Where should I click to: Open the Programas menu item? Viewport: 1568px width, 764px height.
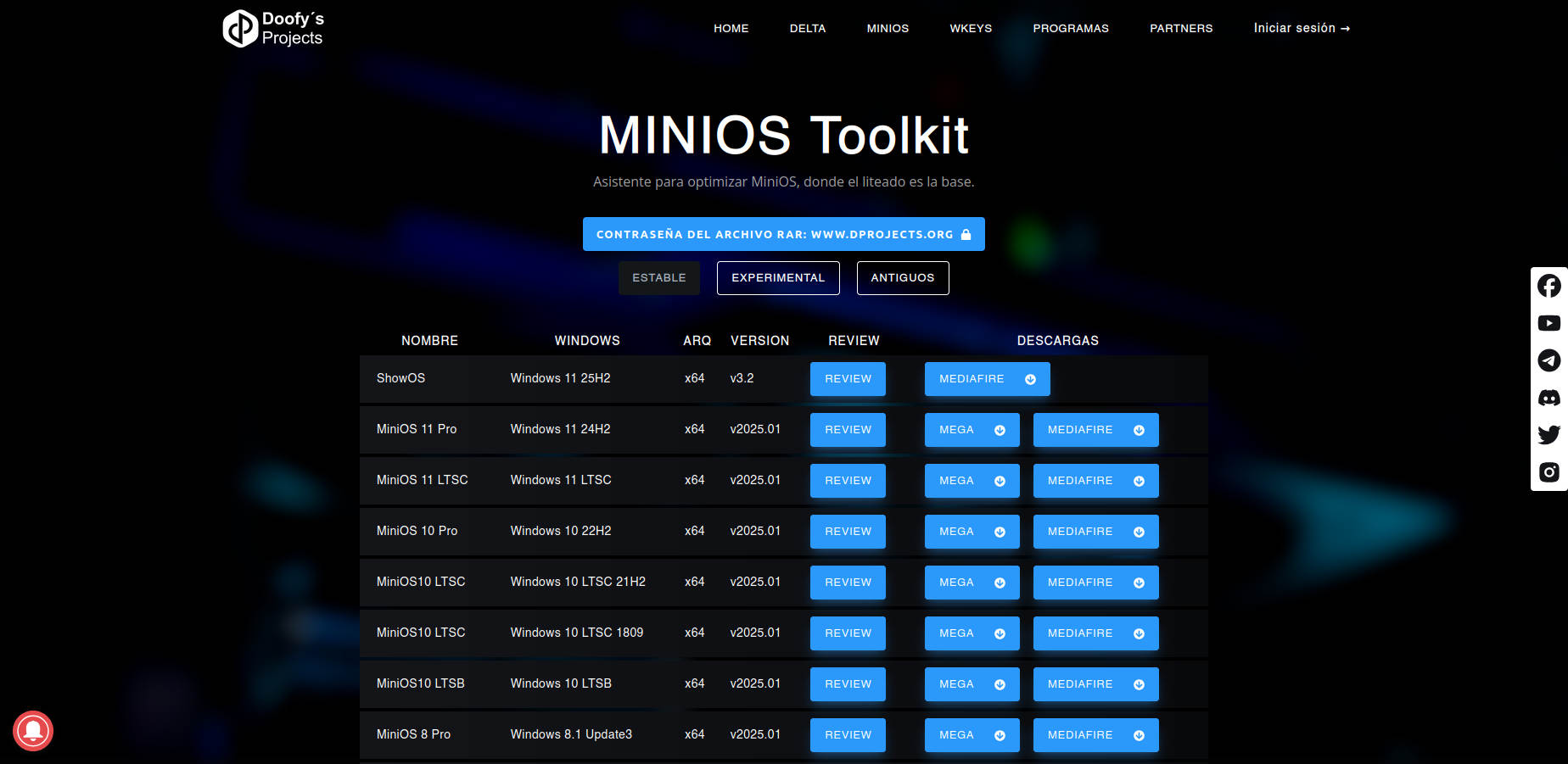(1070, 28)
